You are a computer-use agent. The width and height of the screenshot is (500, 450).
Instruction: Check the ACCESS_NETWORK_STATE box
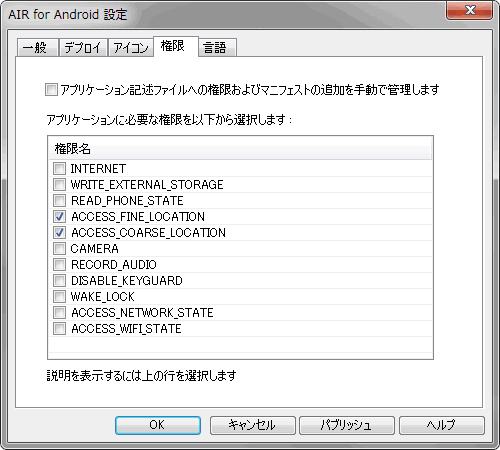pyautogui.click(x=59, y=313)
